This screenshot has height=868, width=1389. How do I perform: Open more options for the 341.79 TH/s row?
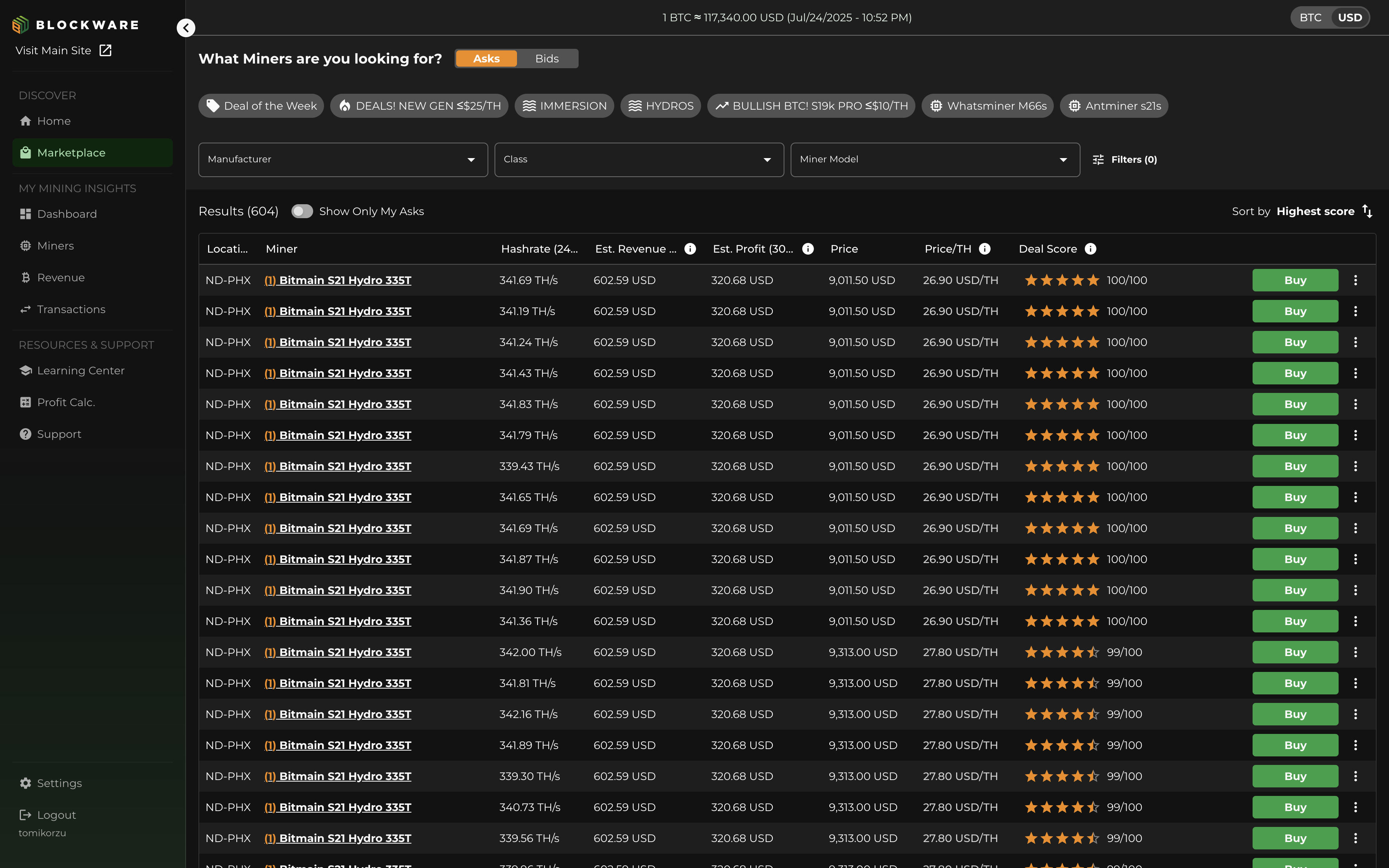pos(1355,435)
